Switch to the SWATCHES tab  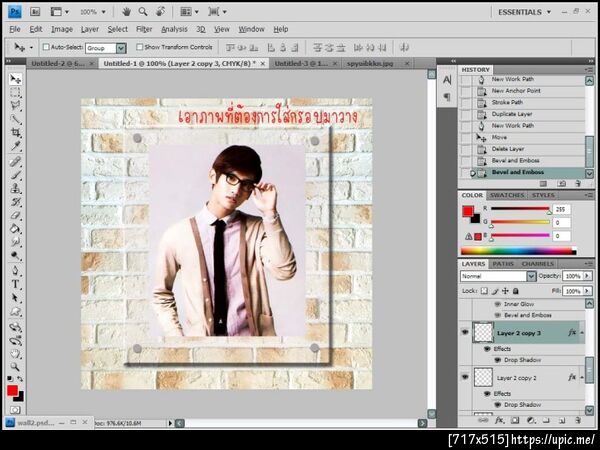[x=507, y=195]
